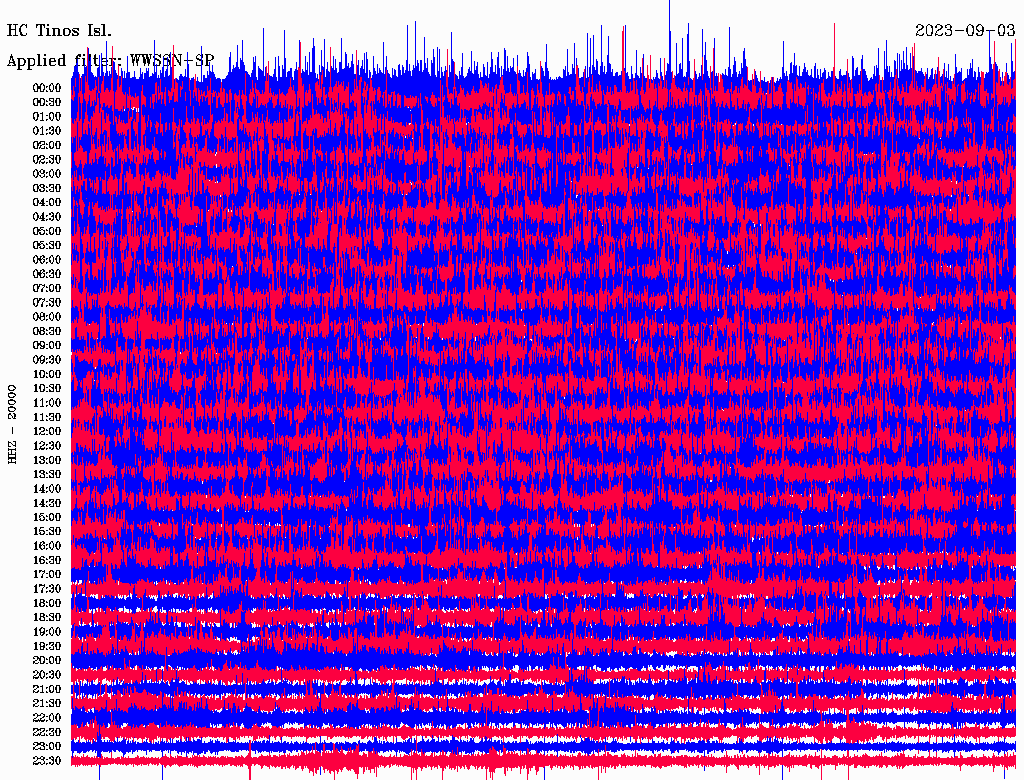Click the 'Applied filter: WWSSN-SP' label
This screenshot has height=780, width=1024.
(110, 61)
